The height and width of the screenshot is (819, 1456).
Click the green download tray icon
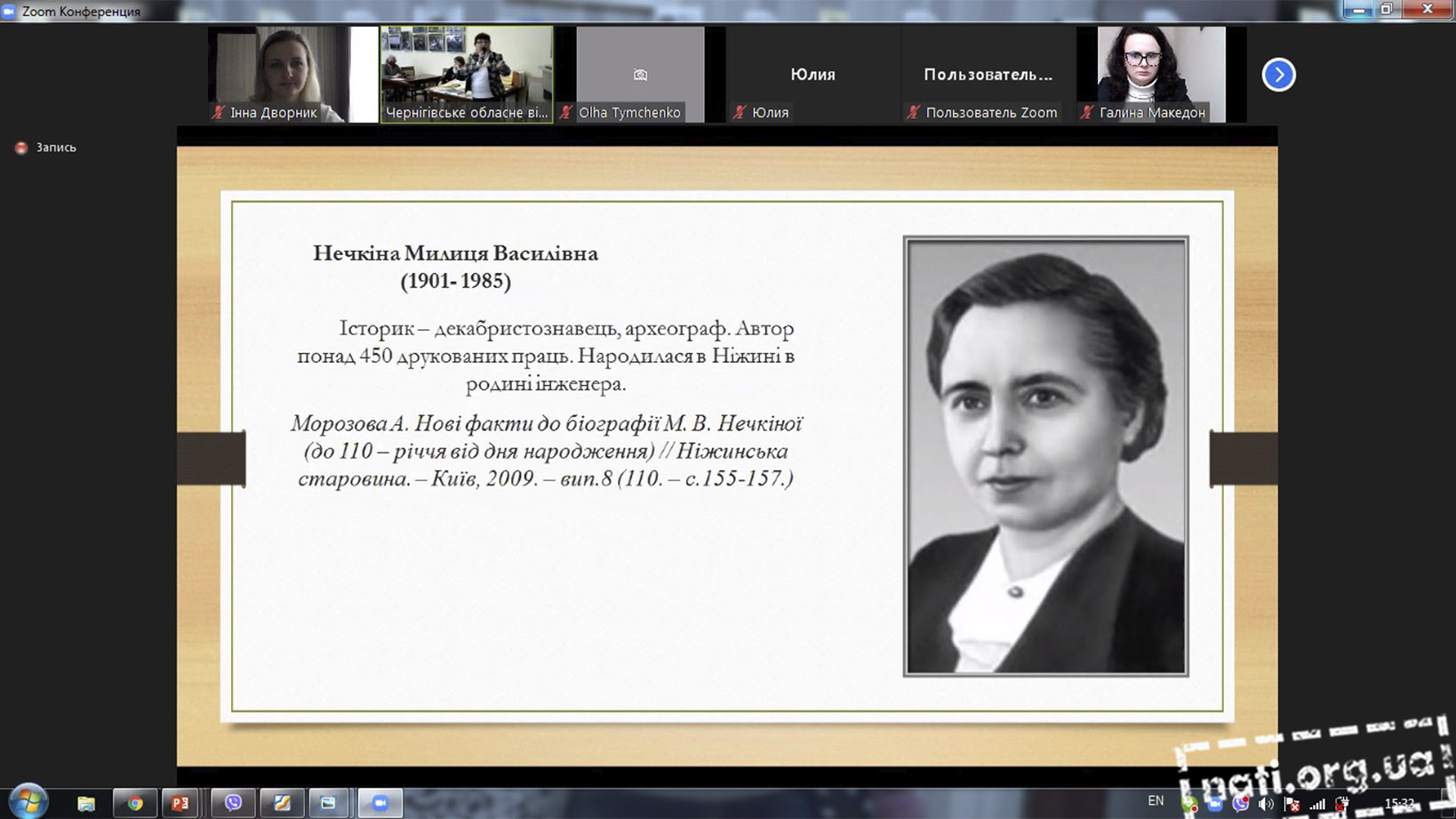[1189, 804]
